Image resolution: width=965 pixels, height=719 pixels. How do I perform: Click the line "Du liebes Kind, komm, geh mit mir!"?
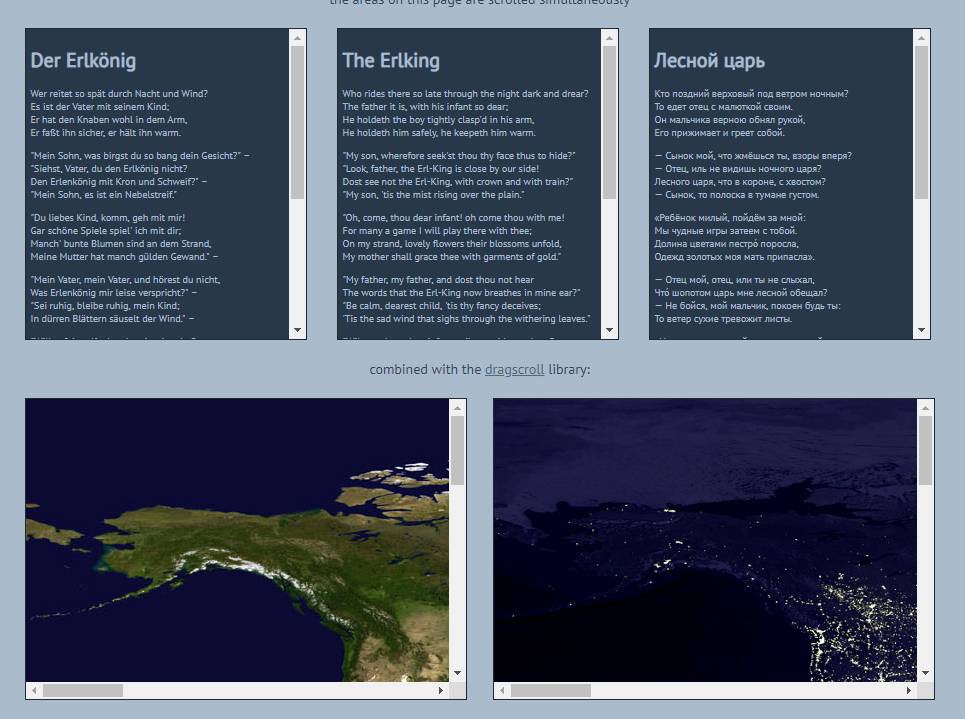coord(108,217)
